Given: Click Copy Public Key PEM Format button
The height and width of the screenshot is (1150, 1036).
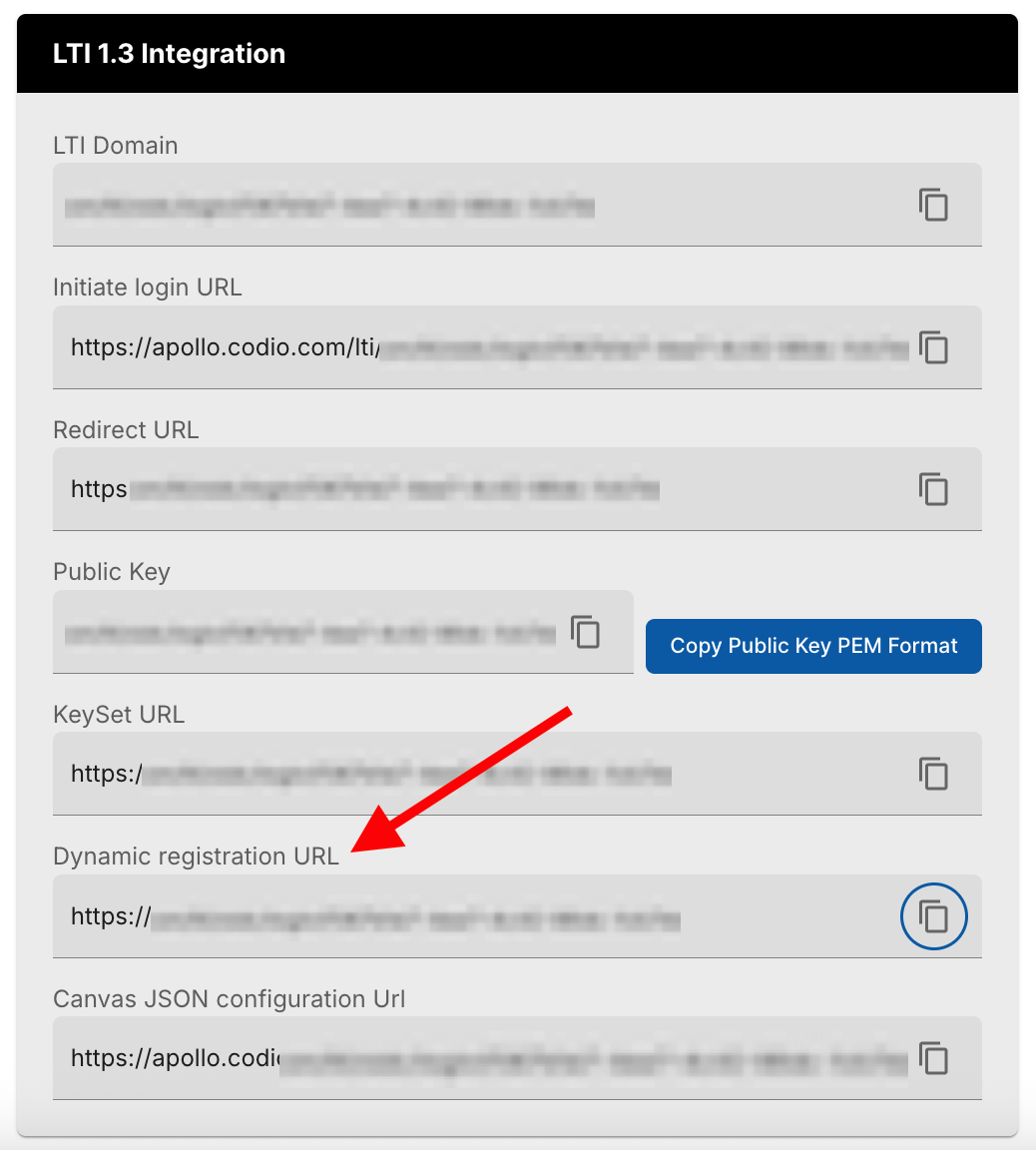Looking at the screenshot, I should tap(813, 646).
